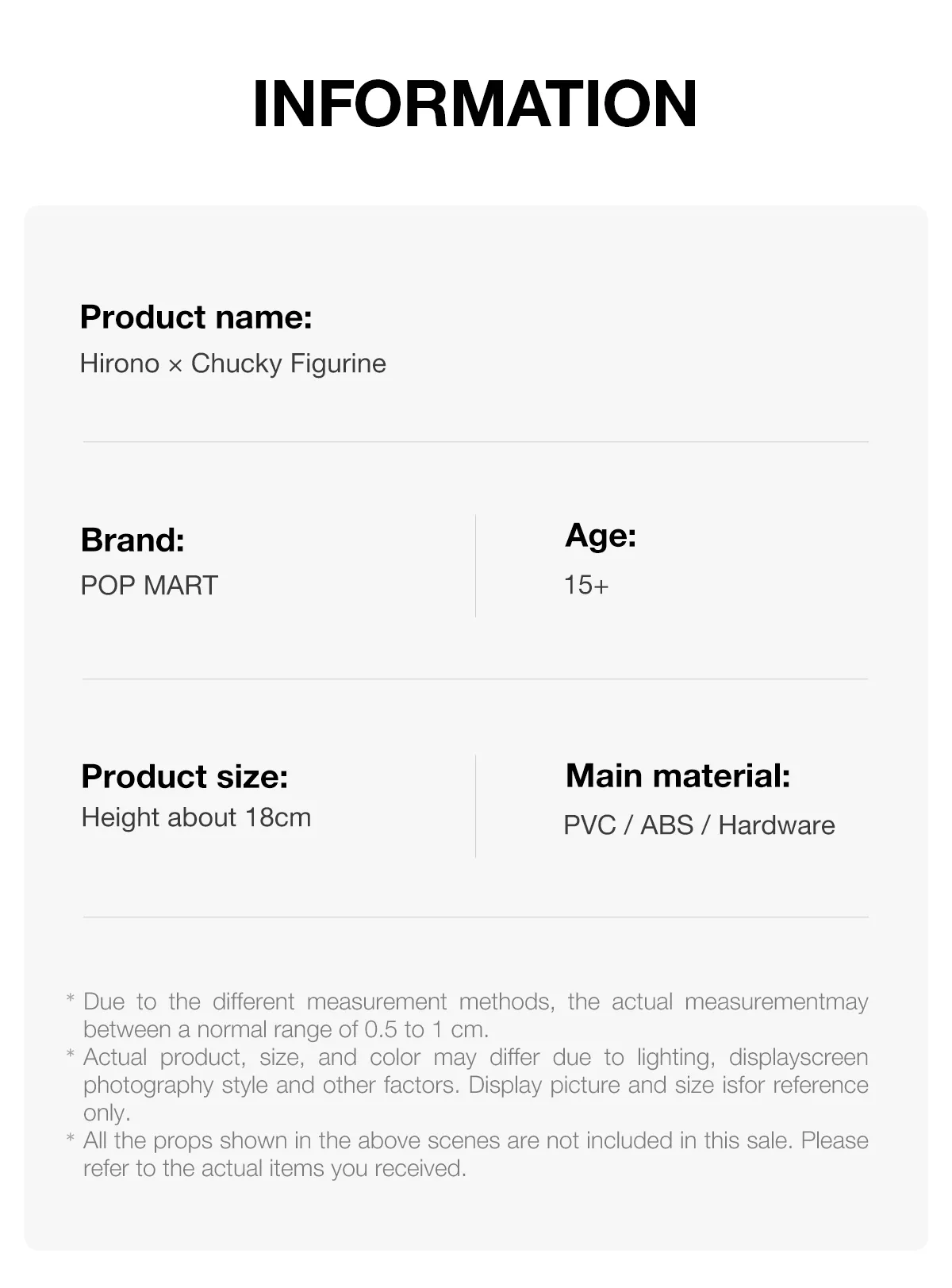The height and width of the screenshot is (1288, 952).
Task: Click the measurement methods disclaimer note
Action: [475, 1015]
